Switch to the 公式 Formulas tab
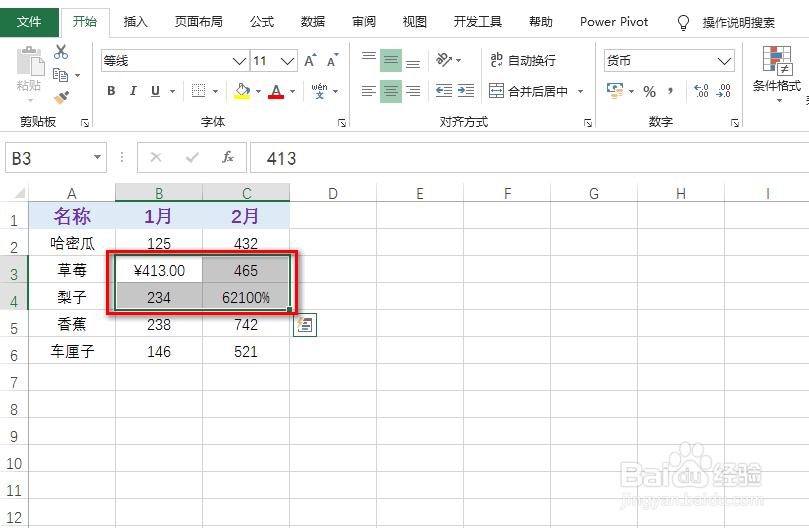Viewport: 809px width, 528px height. coord(262,22)
